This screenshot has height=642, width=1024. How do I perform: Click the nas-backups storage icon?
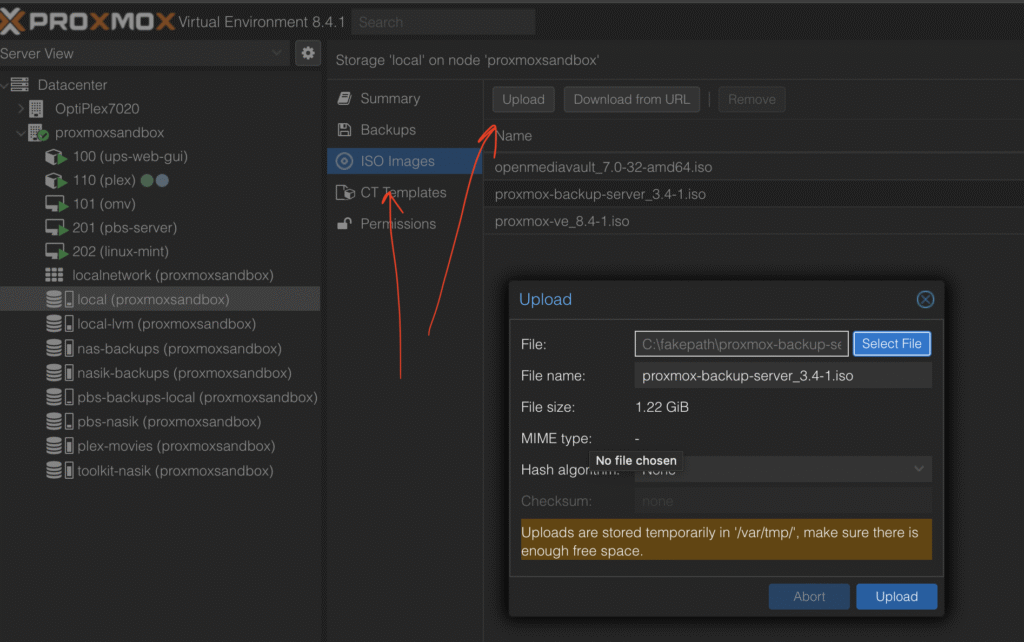(59, 349)
